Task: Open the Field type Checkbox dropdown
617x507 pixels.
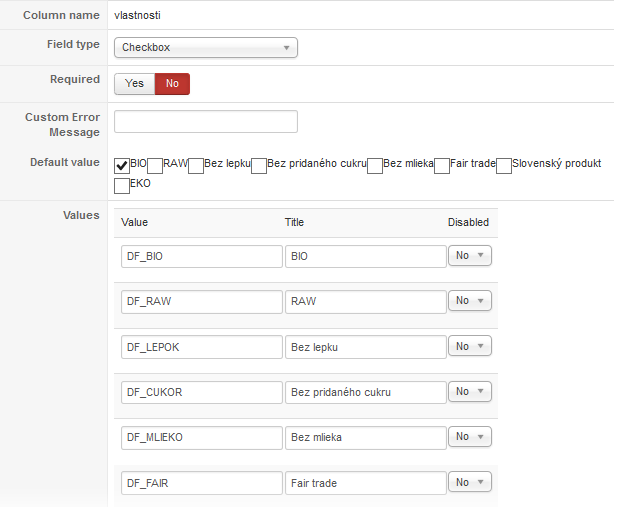Action: tap(206, 47)
